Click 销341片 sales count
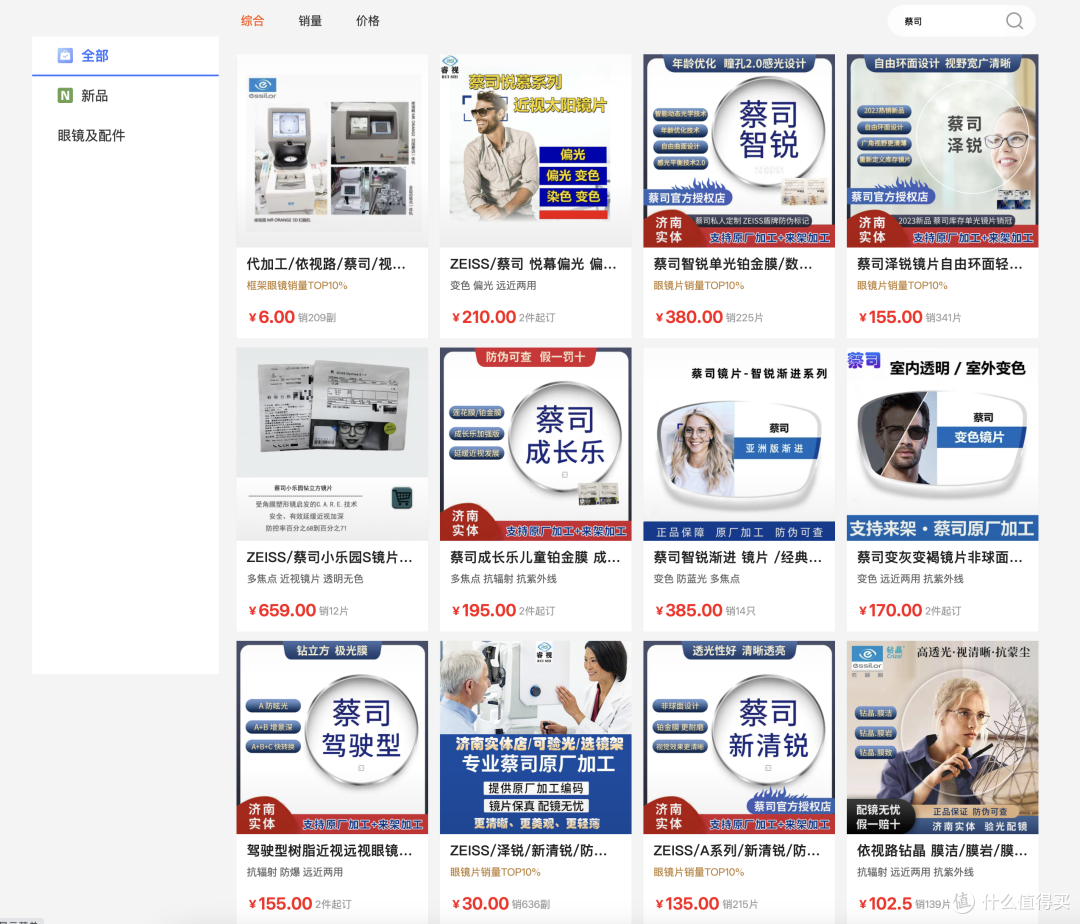This screenshot has height=924, width=1080. coord(944,318)
